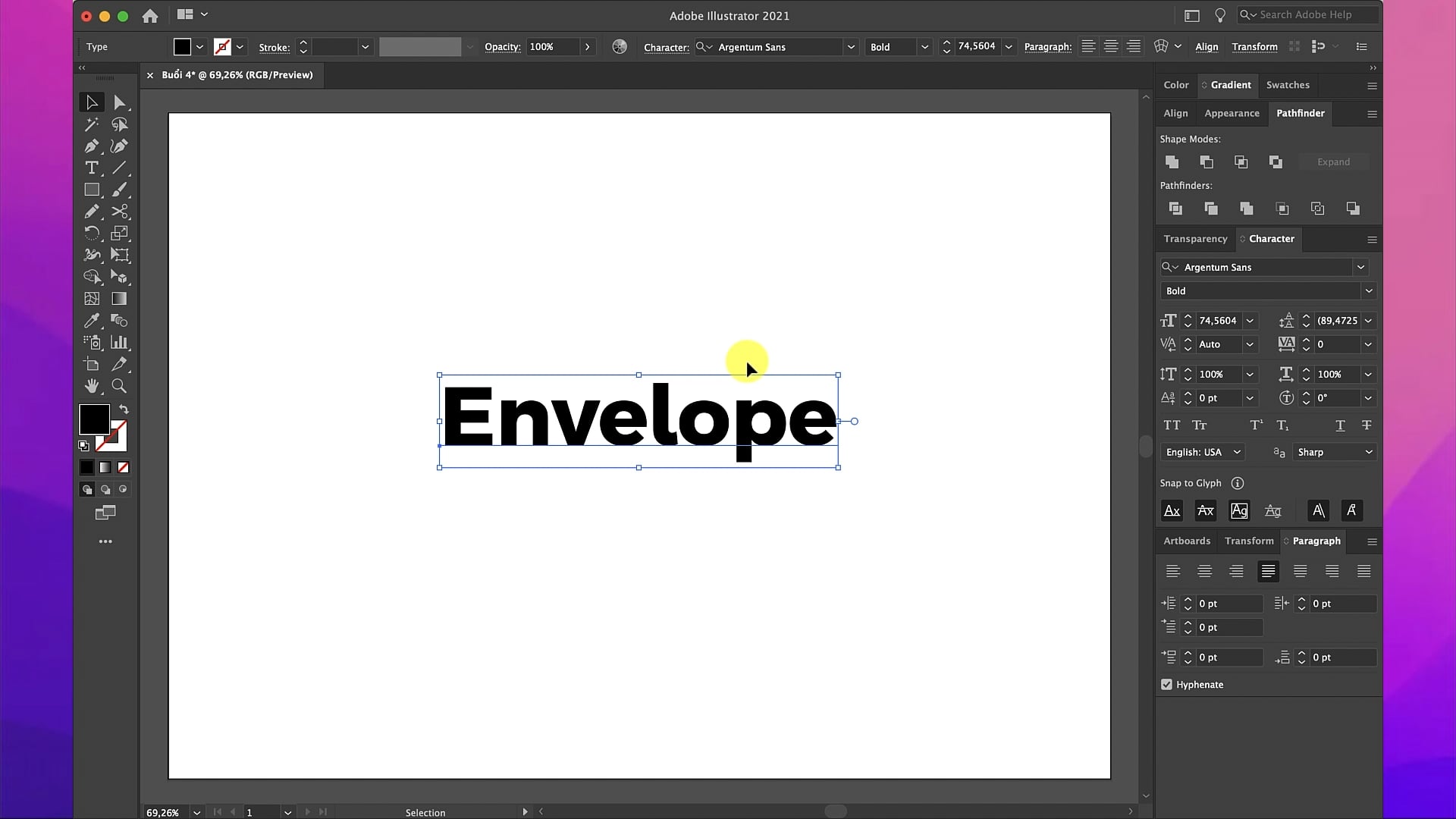Switch to the Artboards tab
The height and width of the screenshot is (819, 1456).
pyautogui.click(x=1187, y=541)
